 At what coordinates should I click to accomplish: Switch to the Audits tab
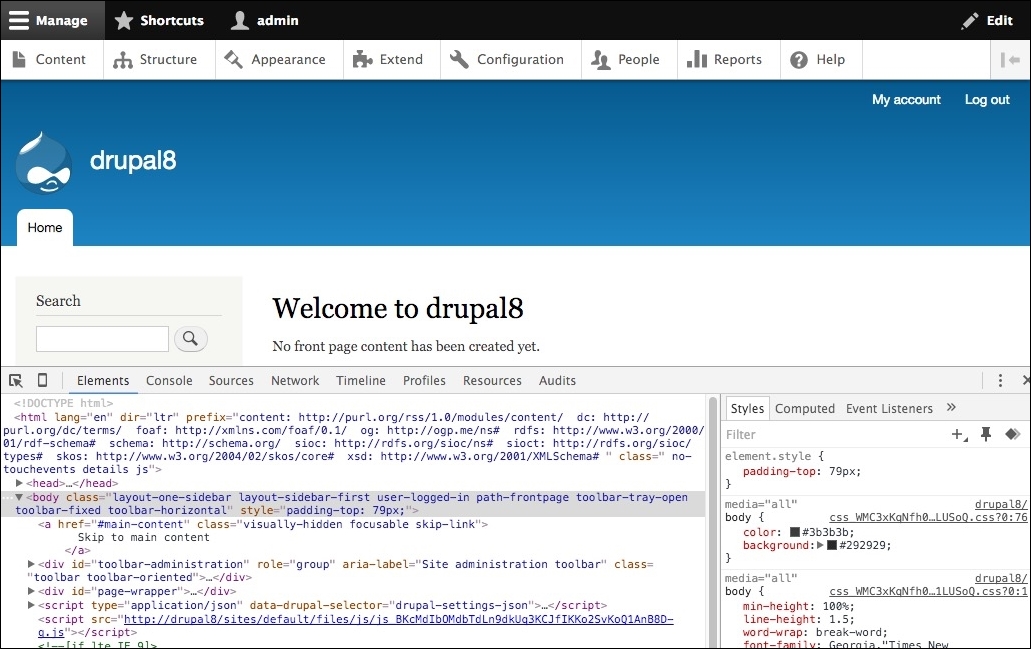(557, 381)
